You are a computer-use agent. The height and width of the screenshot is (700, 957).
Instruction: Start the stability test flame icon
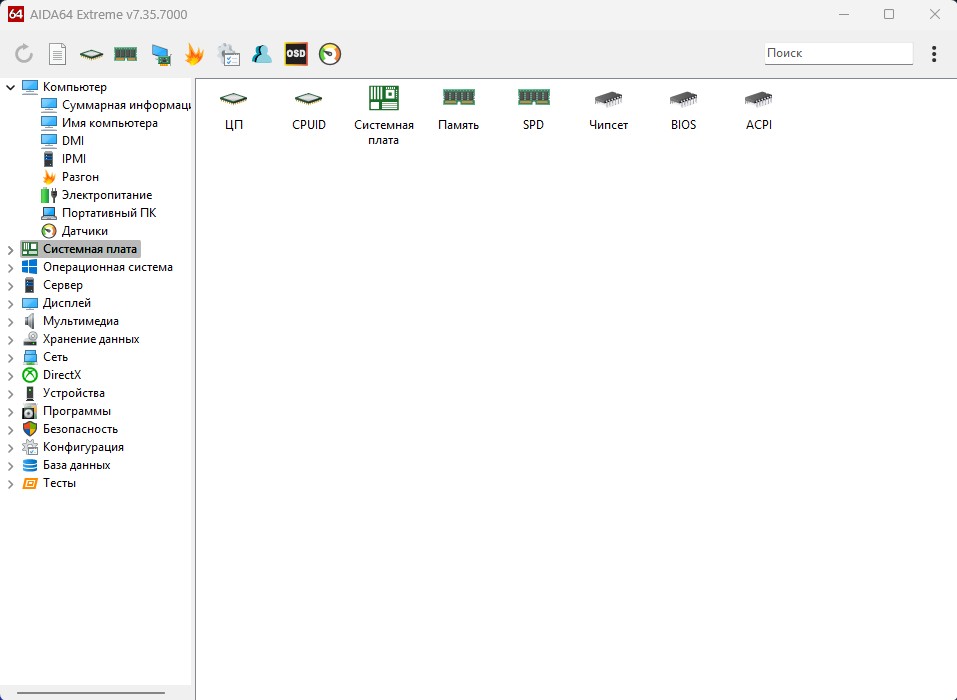coord(194,54)
